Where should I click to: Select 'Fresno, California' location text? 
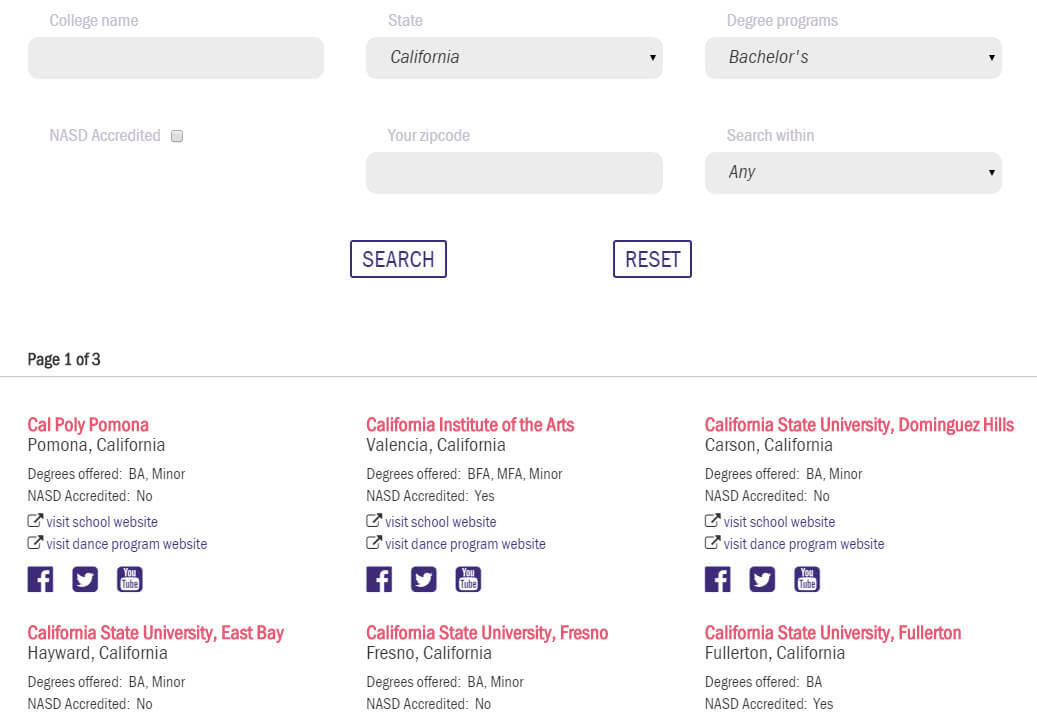(x=429, y=654)
